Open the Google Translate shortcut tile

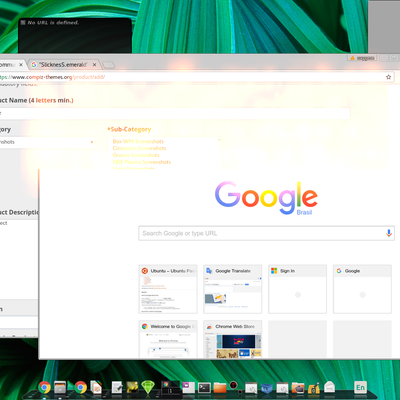point(233,289)
